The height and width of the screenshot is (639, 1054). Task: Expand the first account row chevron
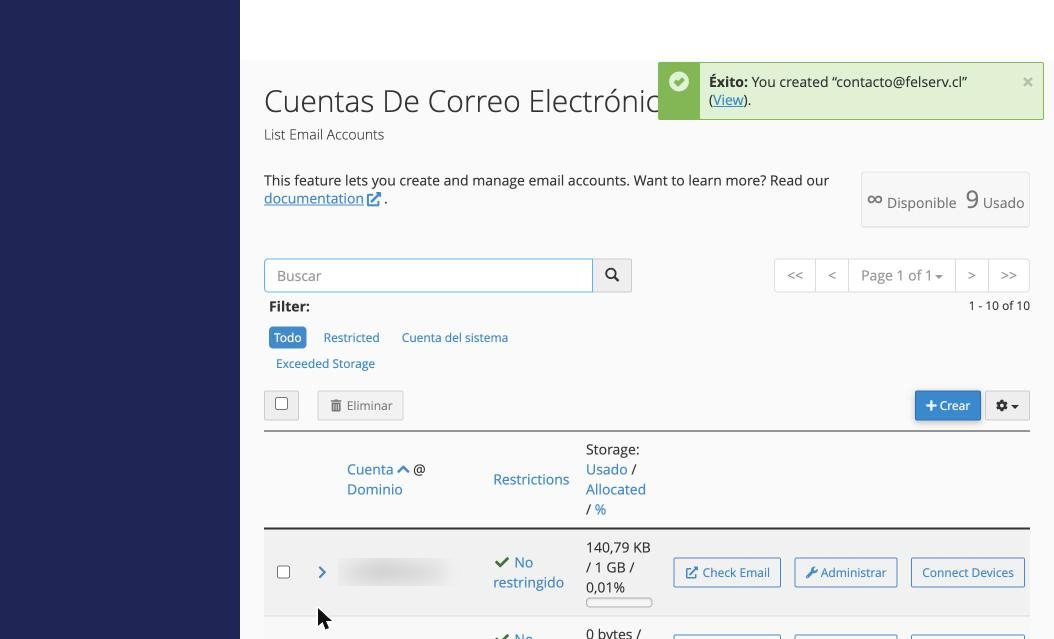322,572
